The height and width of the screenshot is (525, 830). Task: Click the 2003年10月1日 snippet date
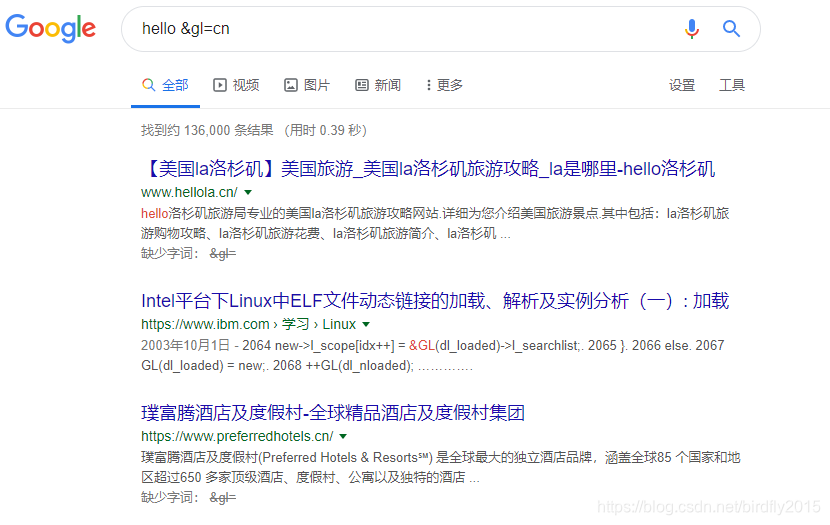[185, 345]
